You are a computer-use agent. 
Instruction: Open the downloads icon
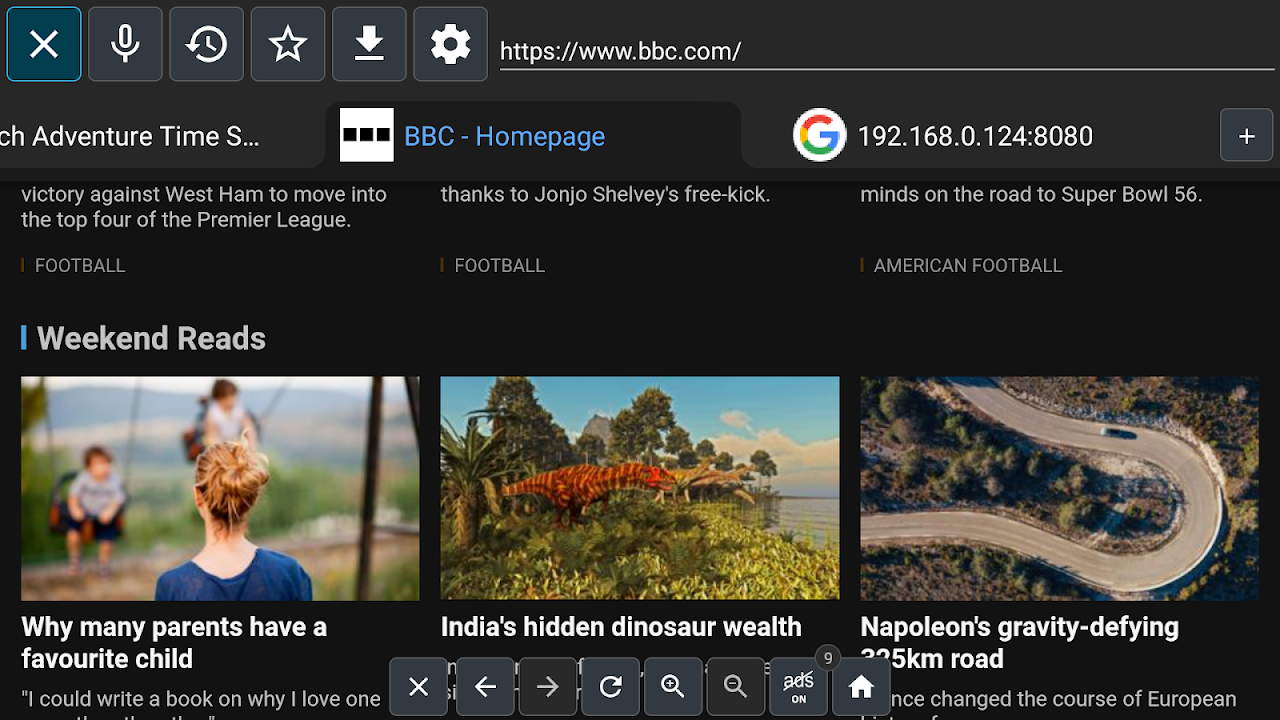tap(369, 44)
